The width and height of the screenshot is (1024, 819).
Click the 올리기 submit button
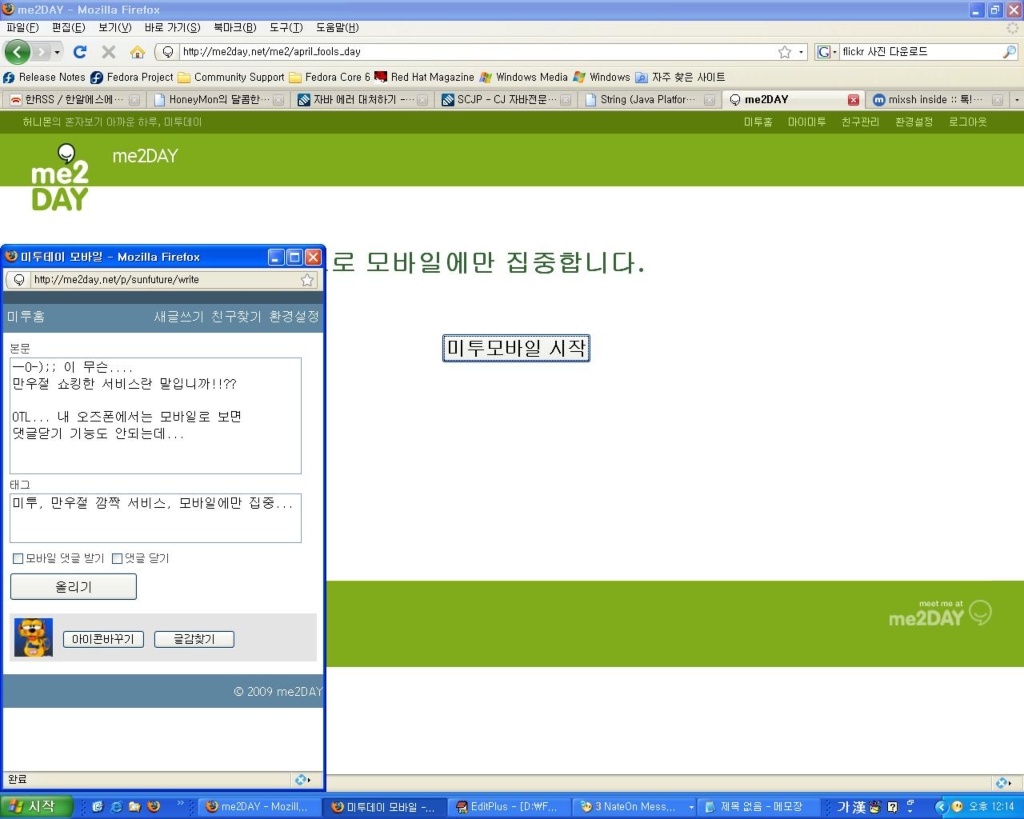tap(73, 586)
